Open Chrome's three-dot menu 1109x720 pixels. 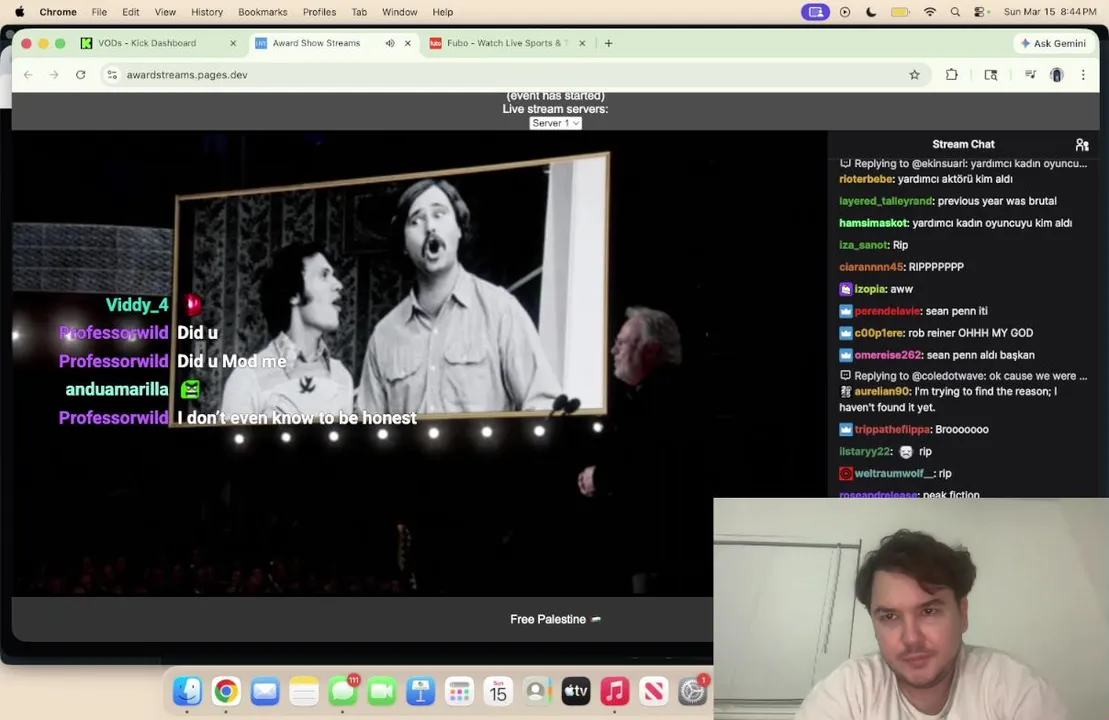[1083, 74]
